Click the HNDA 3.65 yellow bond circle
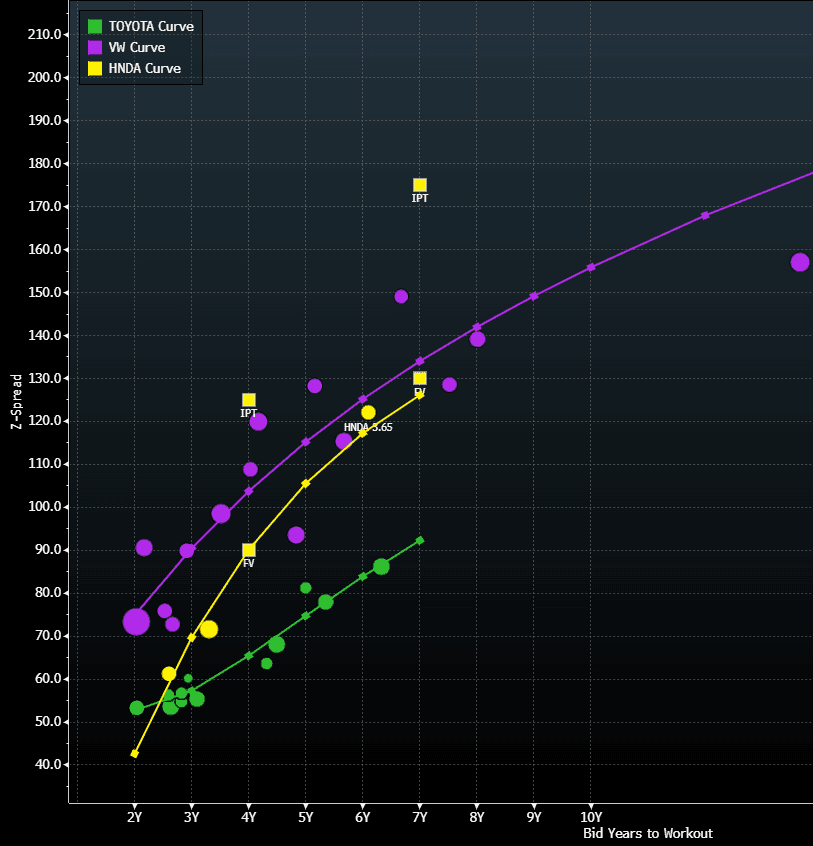The width and height of the screenshot is (813, 846). 368,412
